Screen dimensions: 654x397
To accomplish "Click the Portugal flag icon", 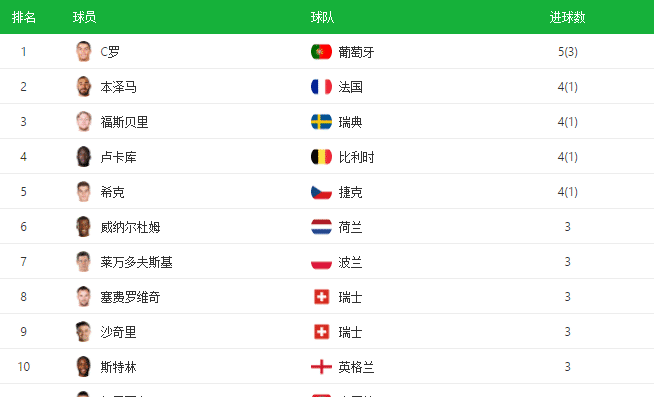I will [x=321, y=52].
